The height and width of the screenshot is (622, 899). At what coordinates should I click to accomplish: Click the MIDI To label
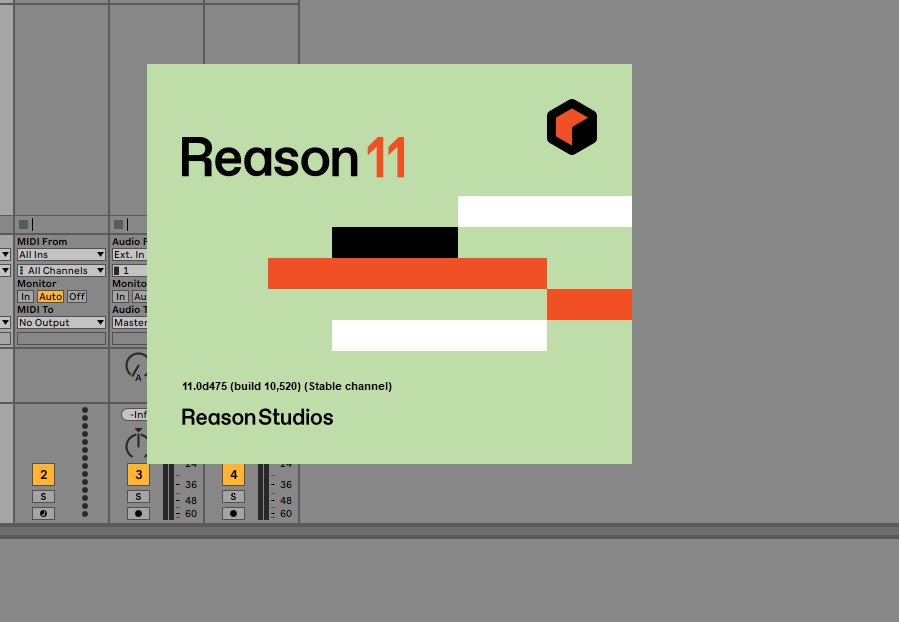pos(35,310)
